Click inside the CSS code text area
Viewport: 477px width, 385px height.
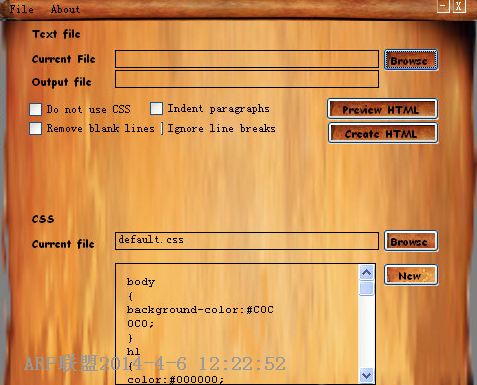[x=237, y=324]
